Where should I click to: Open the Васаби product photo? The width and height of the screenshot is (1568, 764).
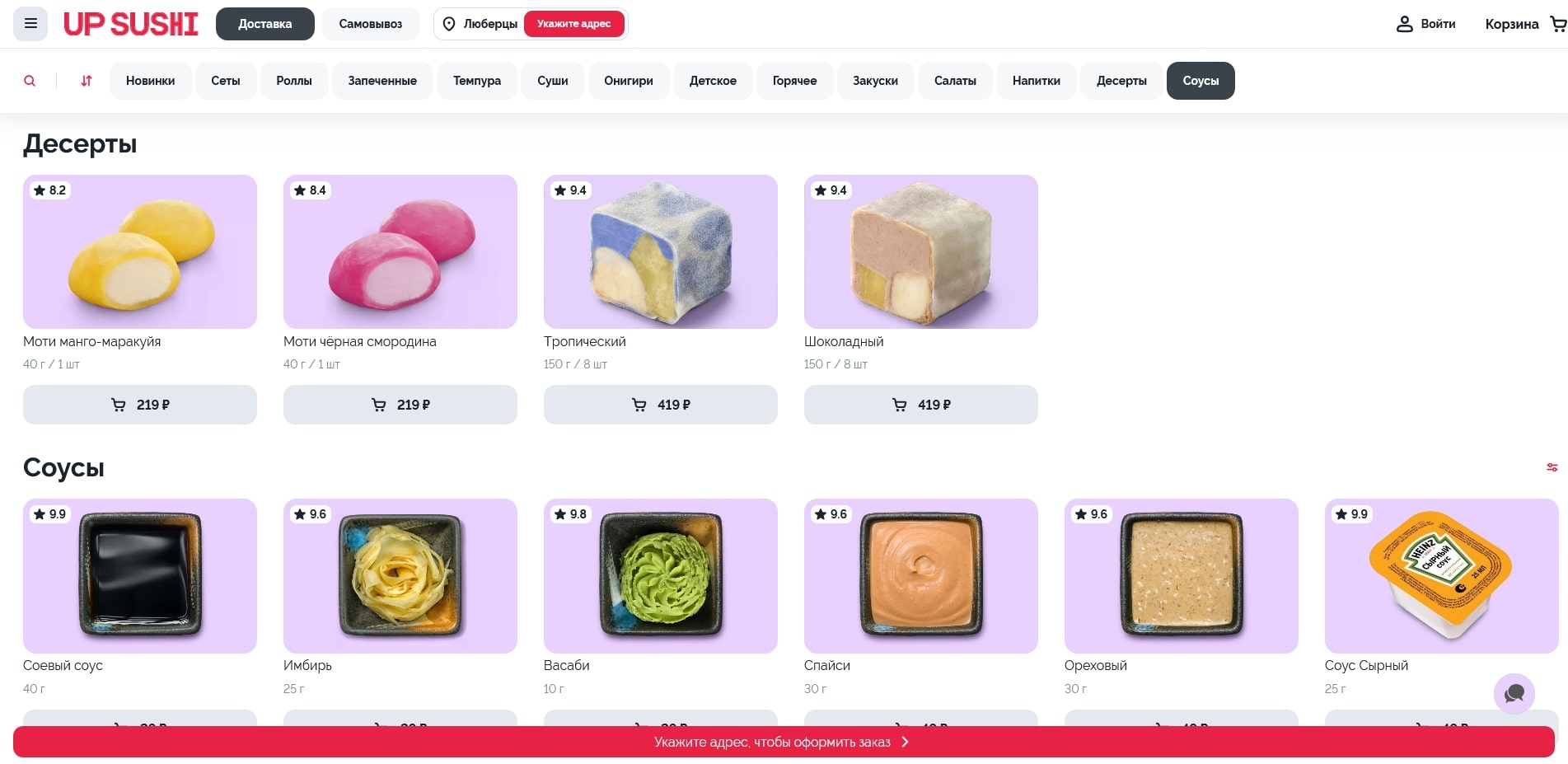[x=661, y=575]
